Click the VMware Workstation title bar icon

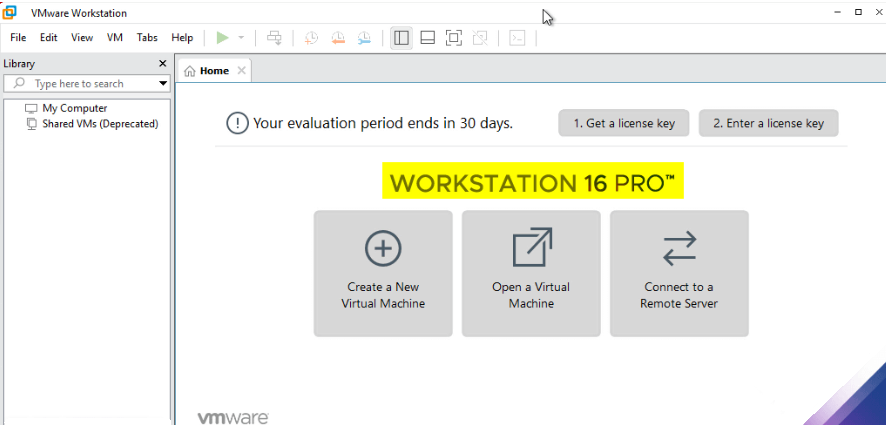[10, 12]
